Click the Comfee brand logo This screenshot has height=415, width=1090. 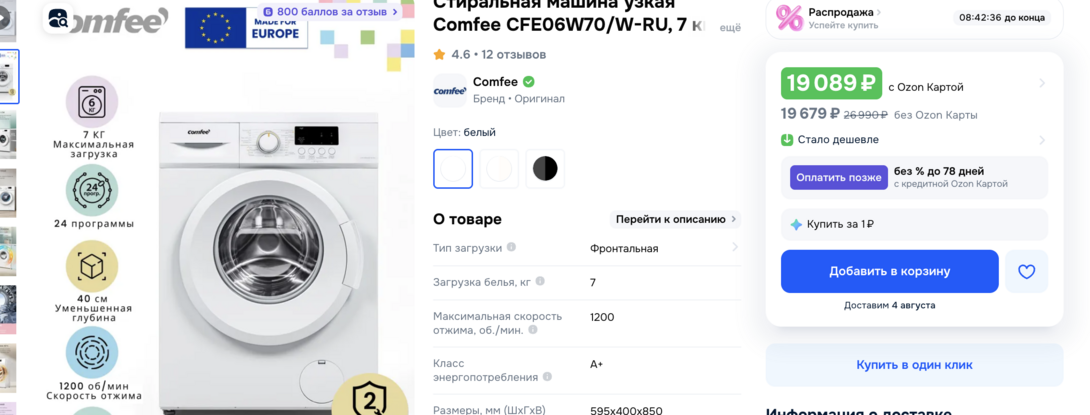[x=450, y=90]
